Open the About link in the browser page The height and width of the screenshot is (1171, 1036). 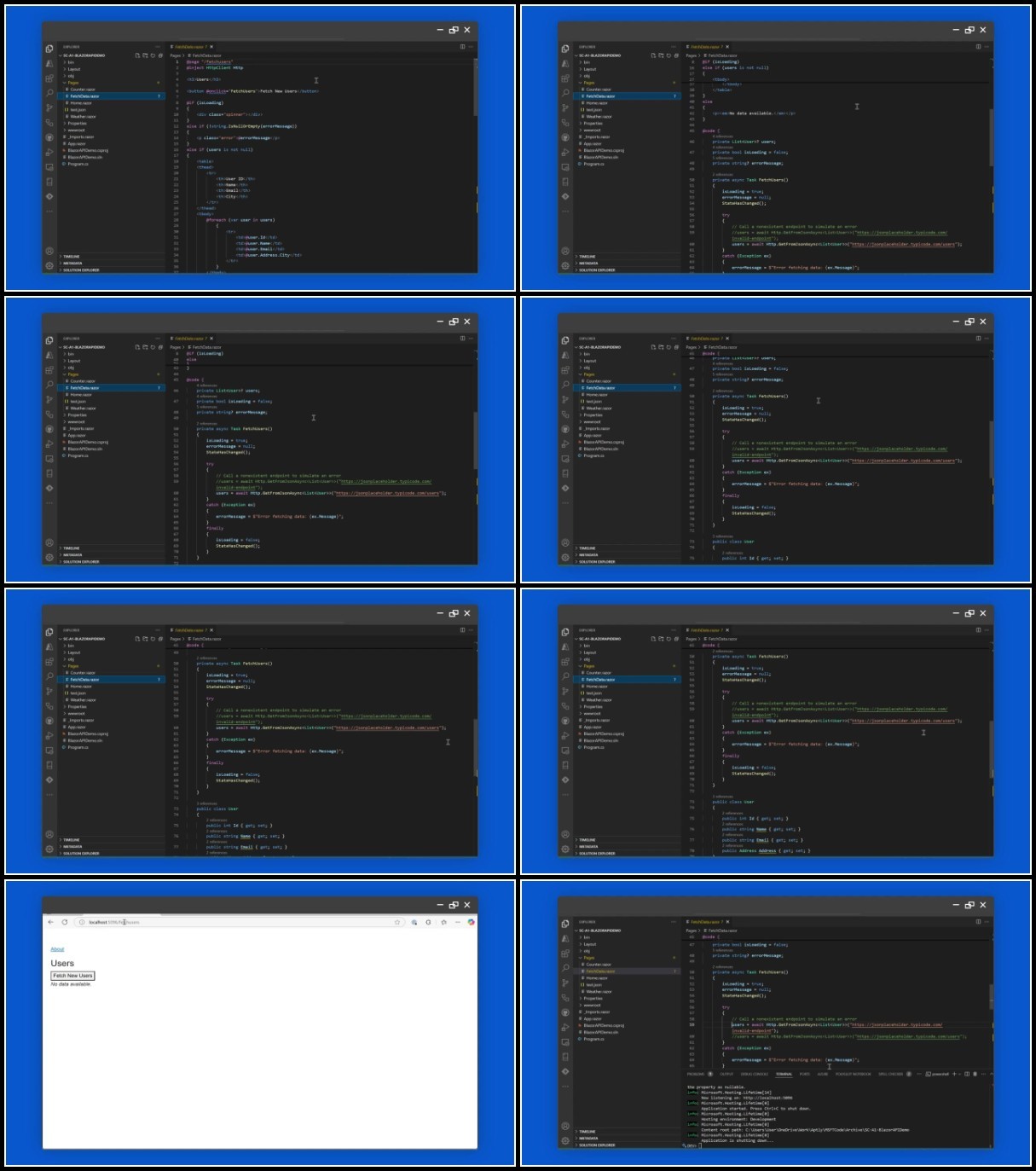[x=57, y=949]
